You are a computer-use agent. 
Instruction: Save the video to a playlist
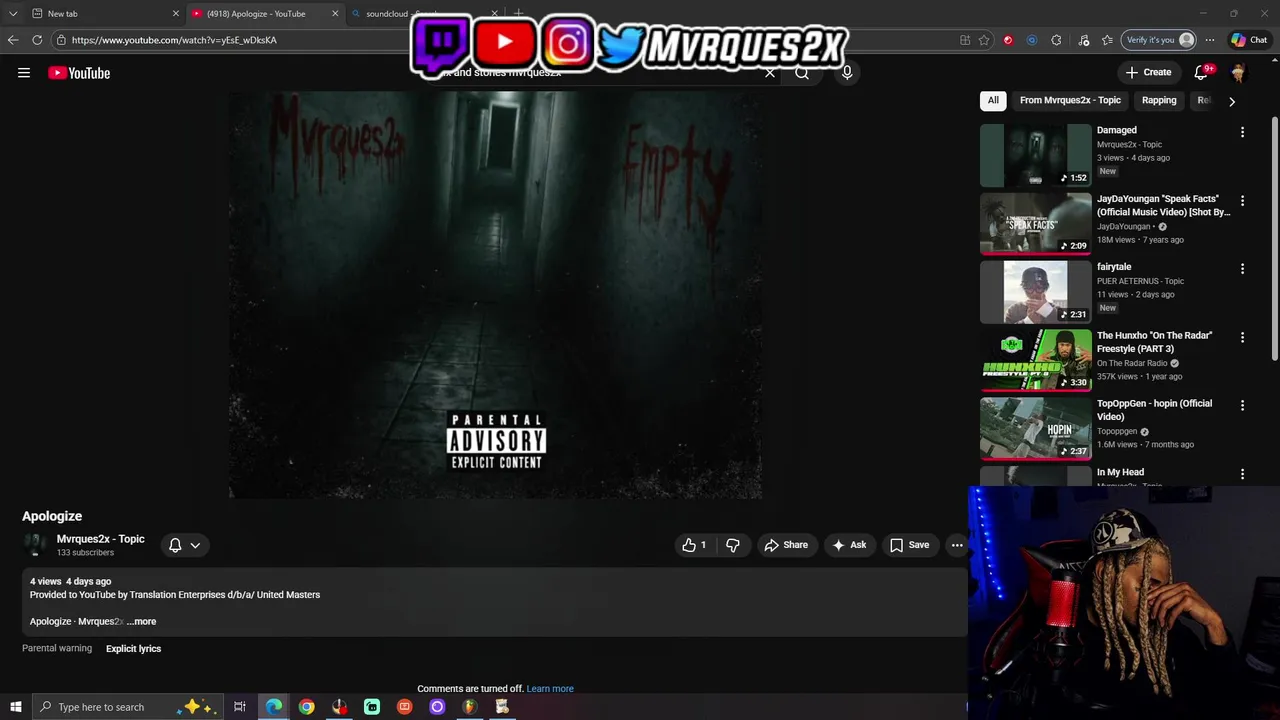click(910, 545)
